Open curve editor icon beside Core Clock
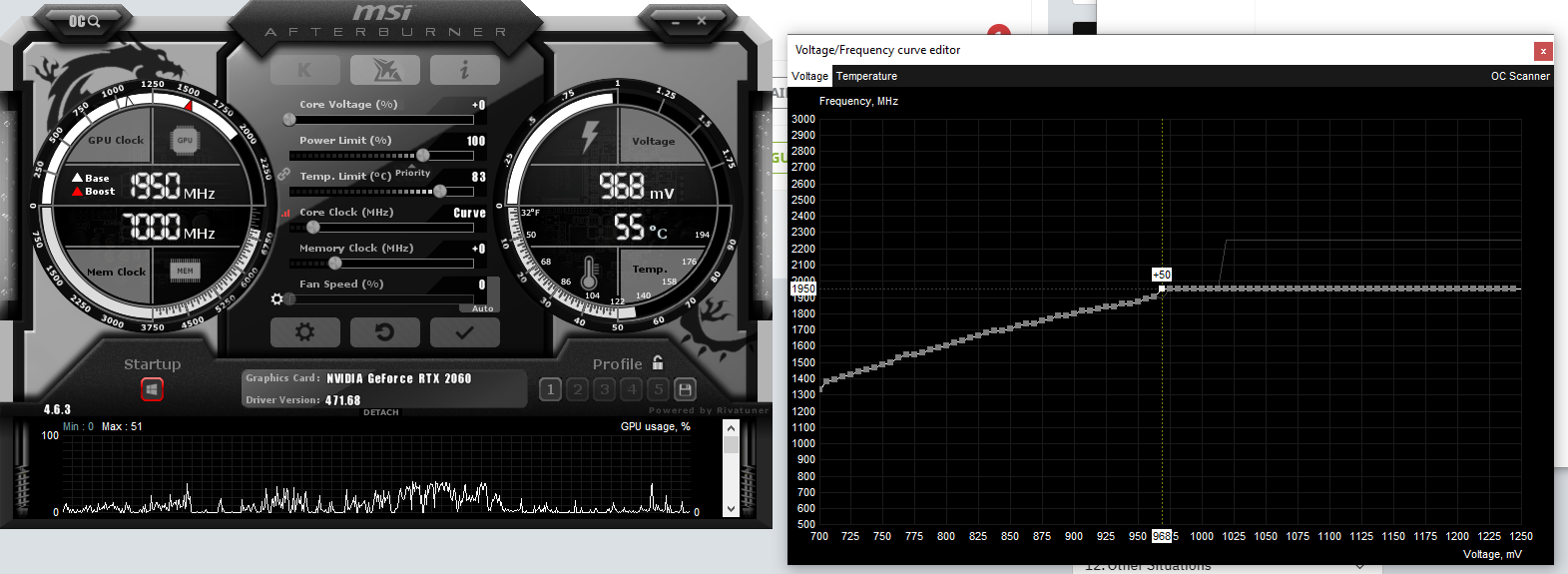This screenshot has height=574, width=1568. (285, 213)
